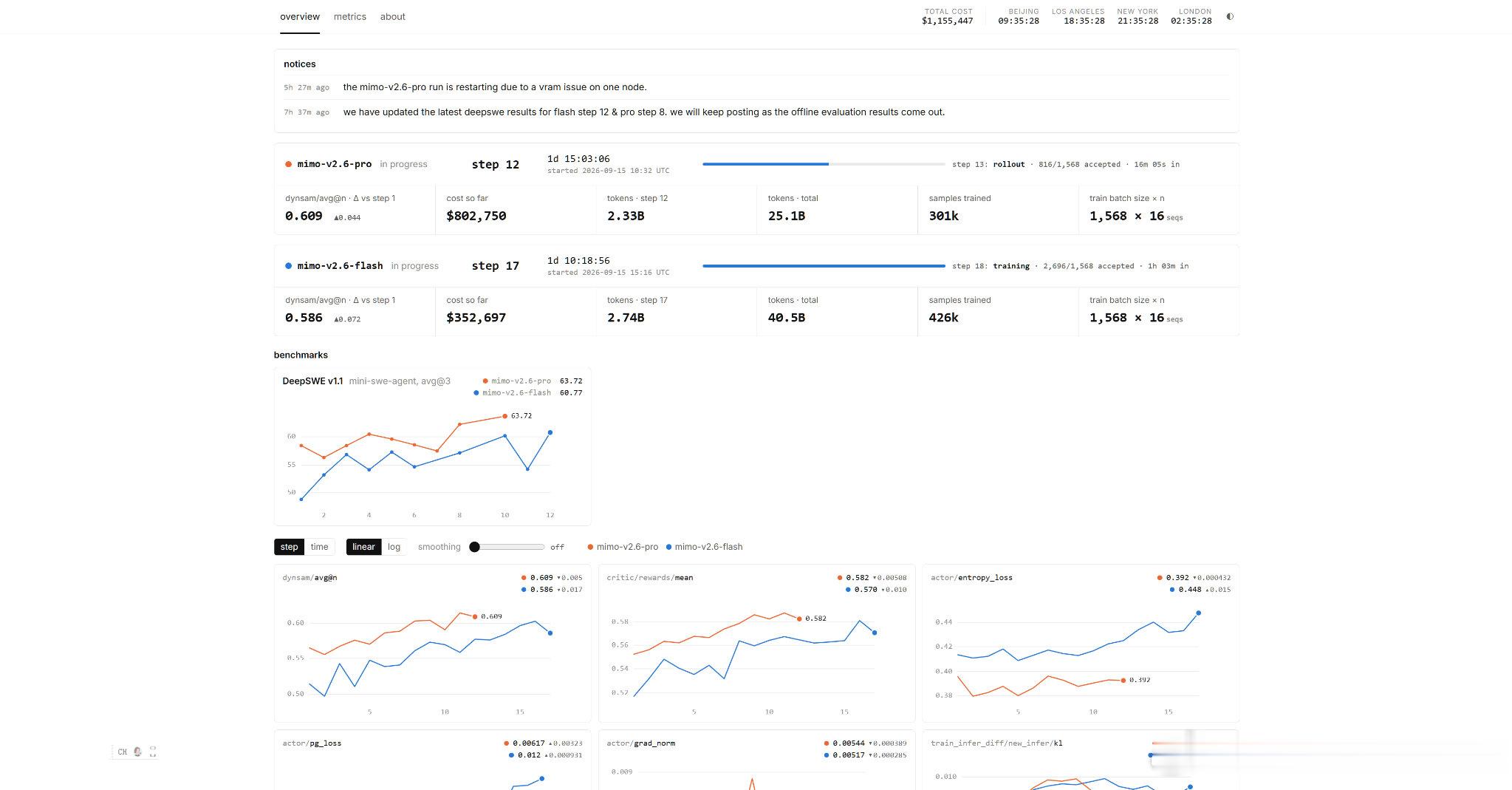Go to the about tab

[x=393, y=16]
